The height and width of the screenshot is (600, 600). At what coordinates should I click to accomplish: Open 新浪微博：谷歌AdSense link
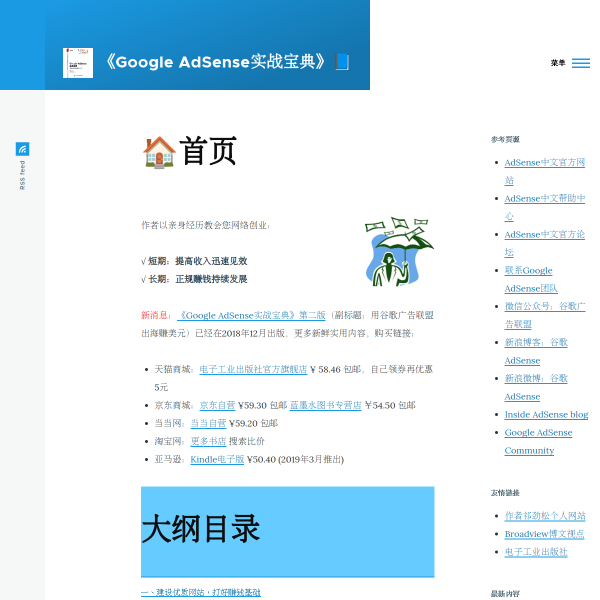pyautogui.click(x=536, y=387)
